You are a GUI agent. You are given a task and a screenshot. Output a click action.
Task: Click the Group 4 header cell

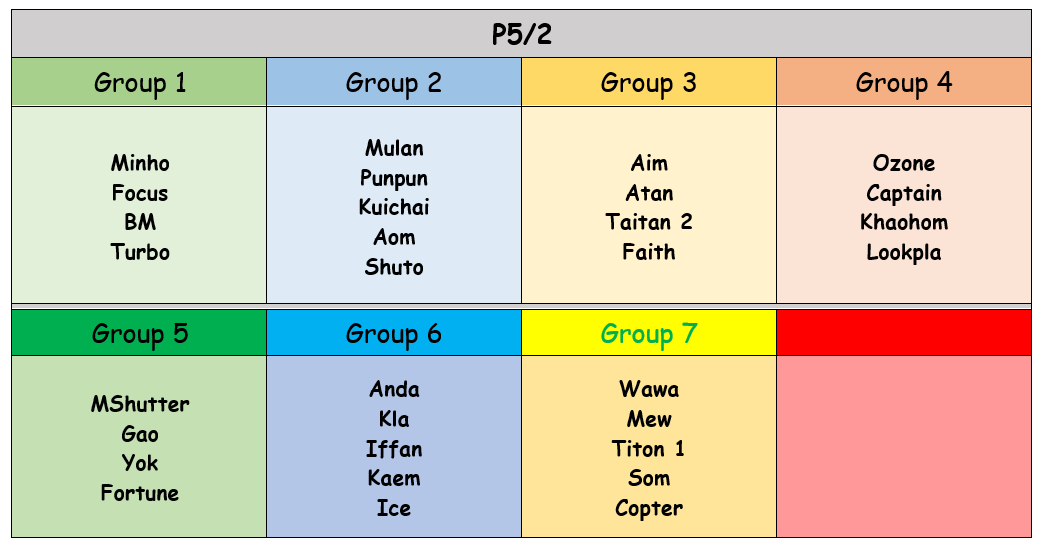tap(903, 82)
